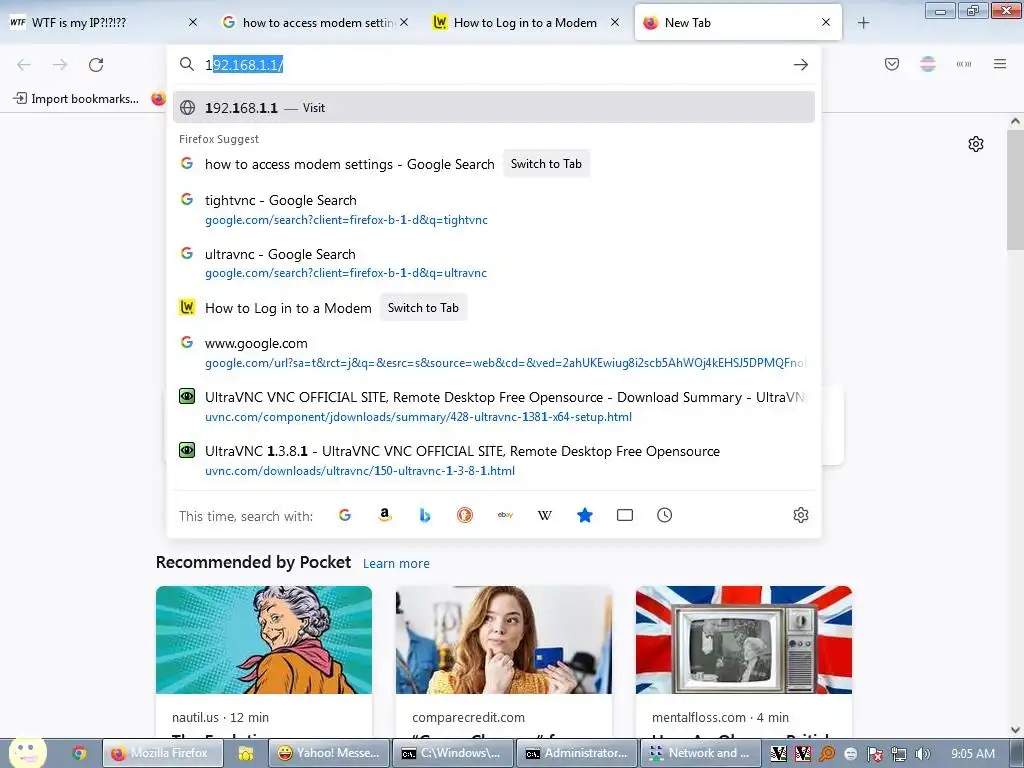
Task: Search this time with Google
Action: pos(345,515)
